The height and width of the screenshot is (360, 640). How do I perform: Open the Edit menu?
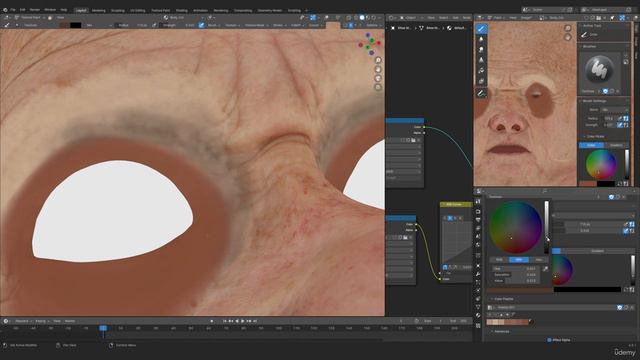tap(22, 10)
